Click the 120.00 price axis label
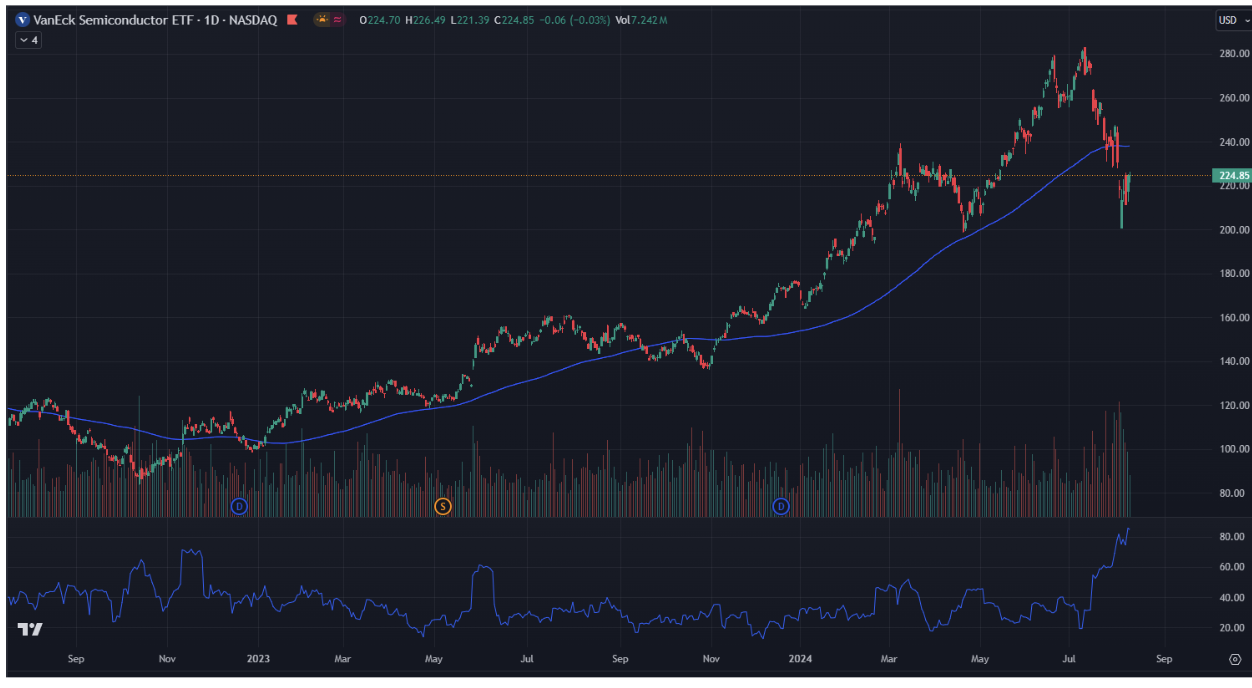The image size is (1252, 688). (x=1233, y=405)
